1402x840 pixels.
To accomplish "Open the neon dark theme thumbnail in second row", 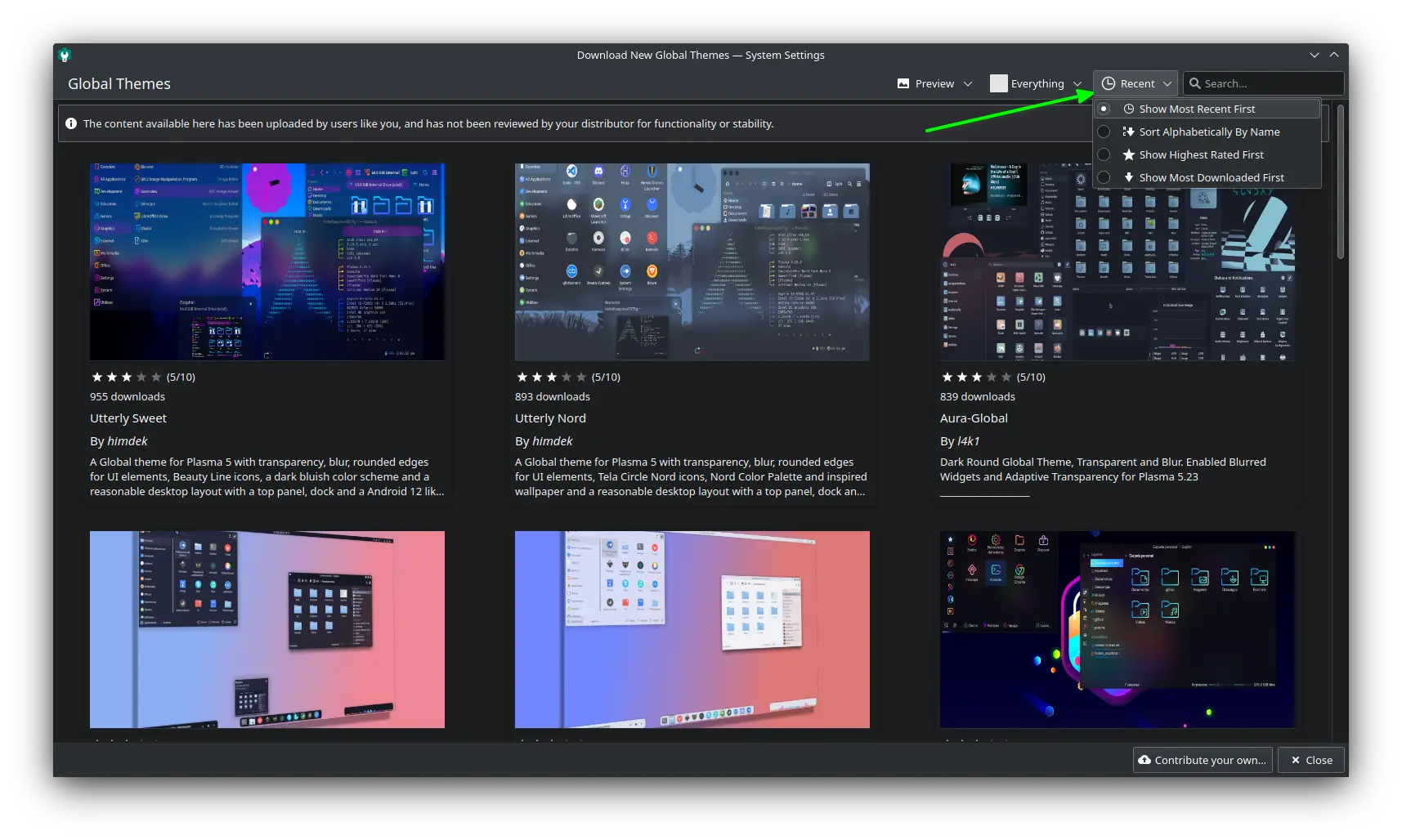I will pyautogui.click(x=1118, y=629).
